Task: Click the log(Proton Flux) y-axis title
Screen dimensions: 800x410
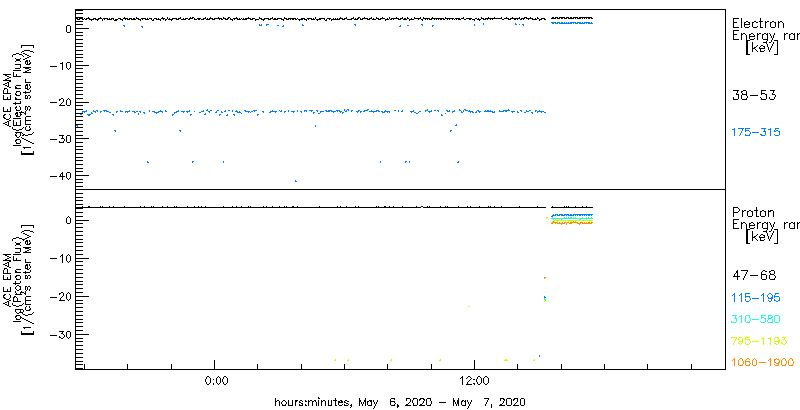Action: point(17,278)
